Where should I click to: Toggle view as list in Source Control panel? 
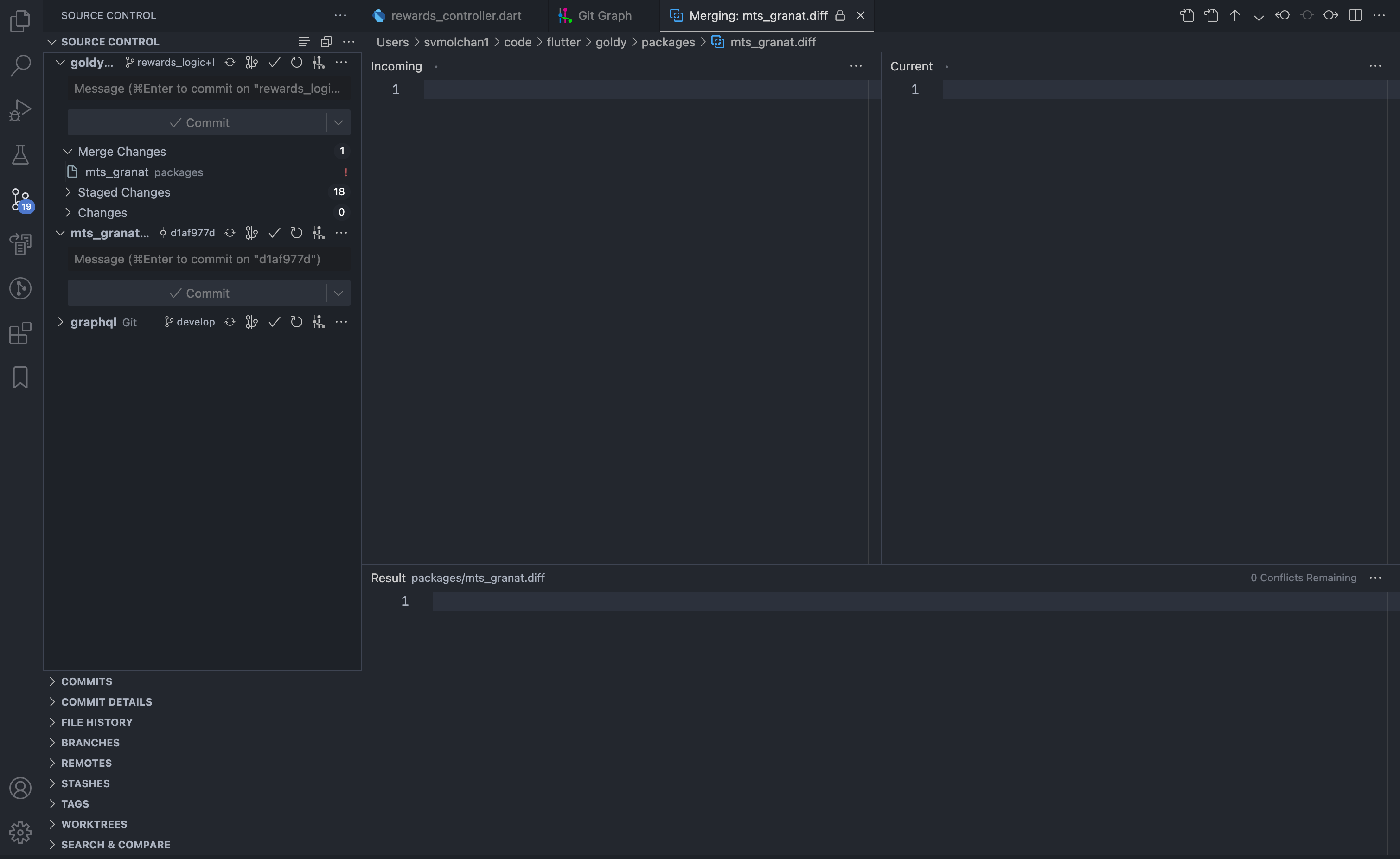pyautogui.click(x=303, y=41)
